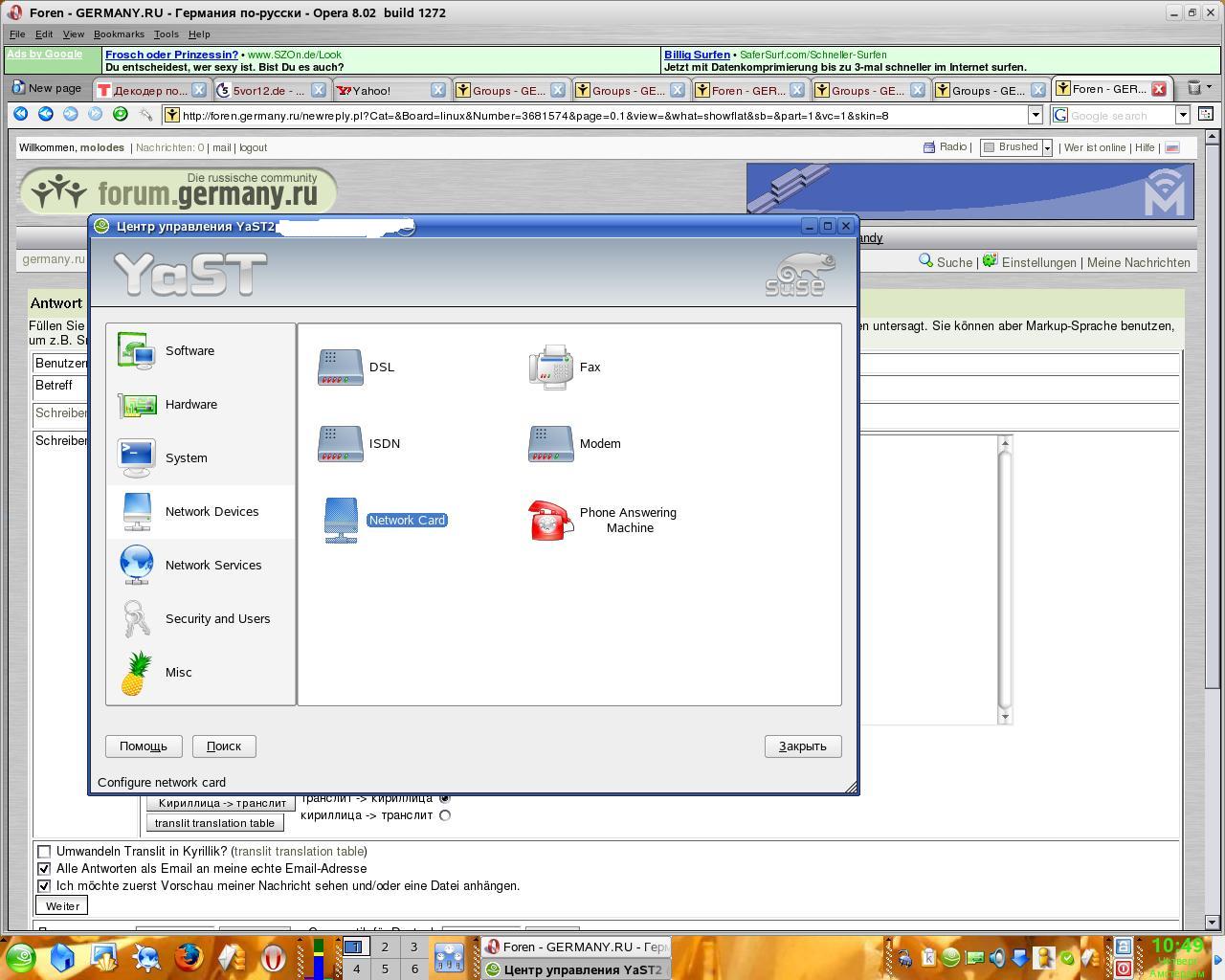Expand the address bar URL dropdown
1225x980 pixels.
point(1035,115)
